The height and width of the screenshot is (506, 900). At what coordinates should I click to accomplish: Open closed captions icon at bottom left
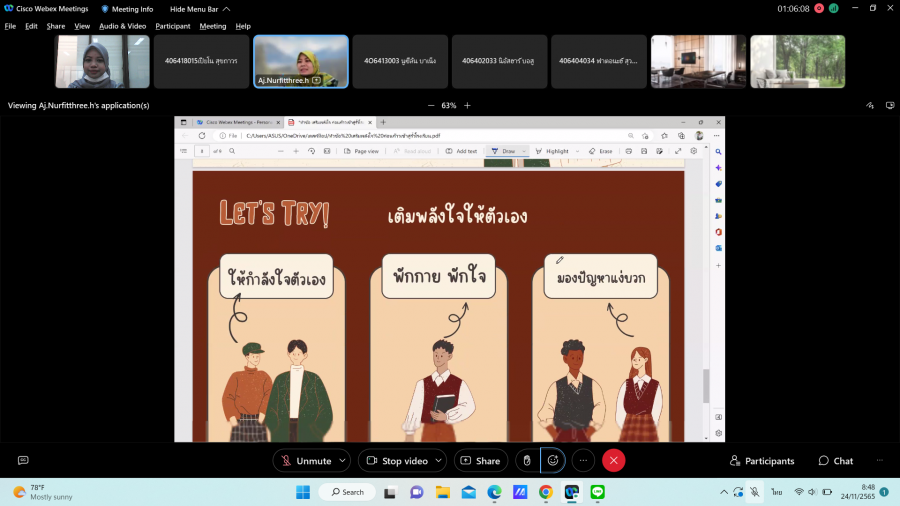pyautogui.click(x=23, y=460)
